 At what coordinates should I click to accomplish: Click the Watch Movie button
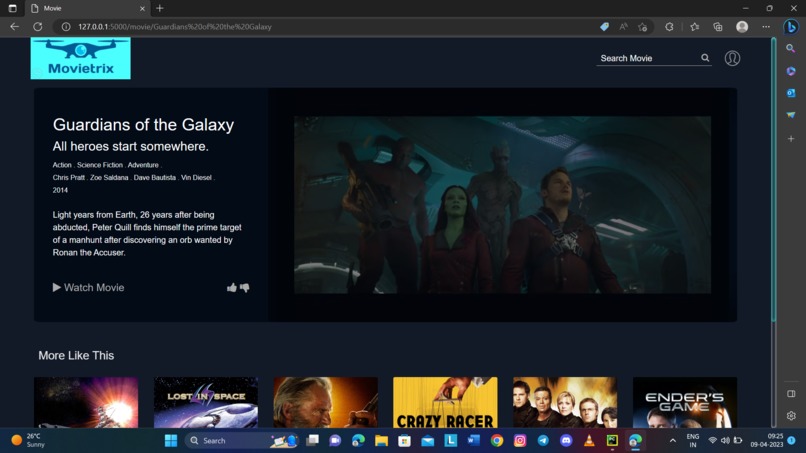[x=88, y=287]
